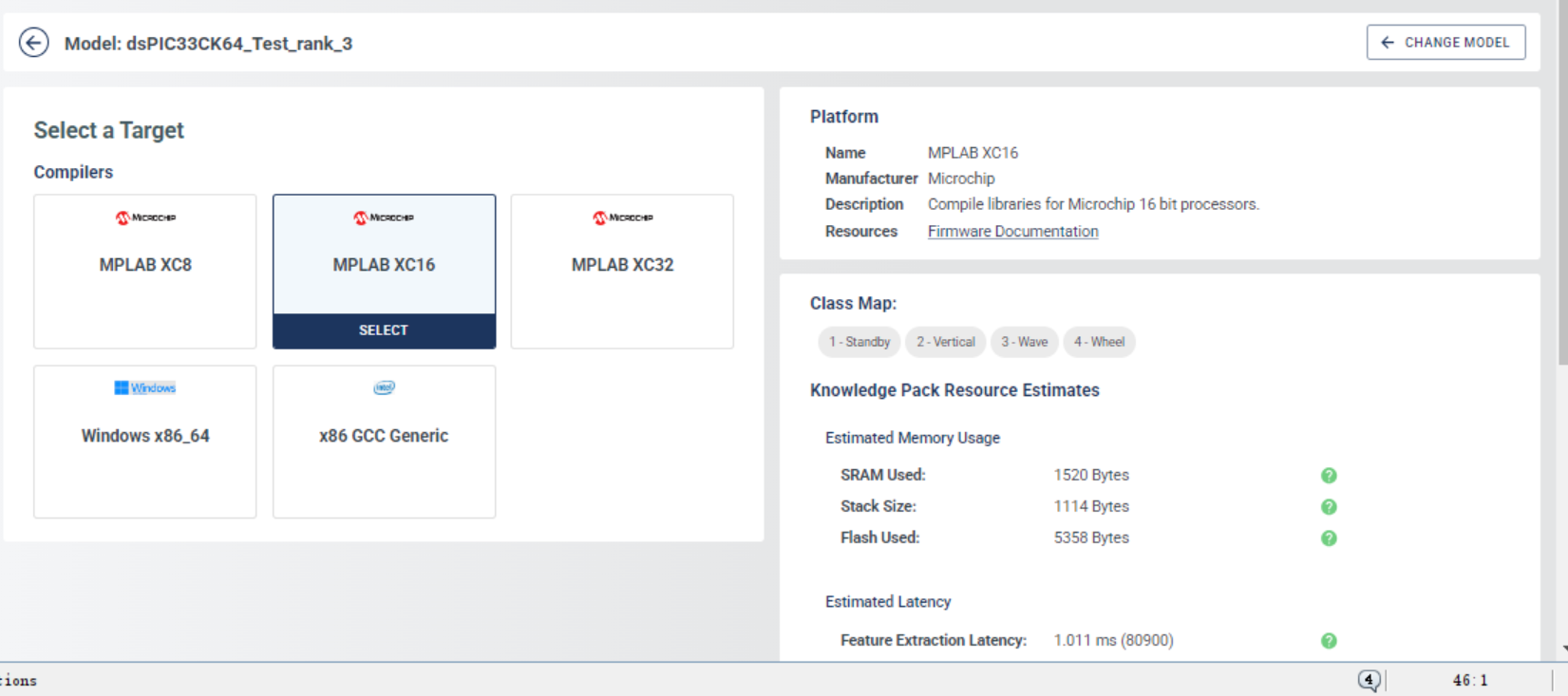Click the 4 - Wheel class chip
This screenshot has width=1568, height=696.
tap(1099, 342)
